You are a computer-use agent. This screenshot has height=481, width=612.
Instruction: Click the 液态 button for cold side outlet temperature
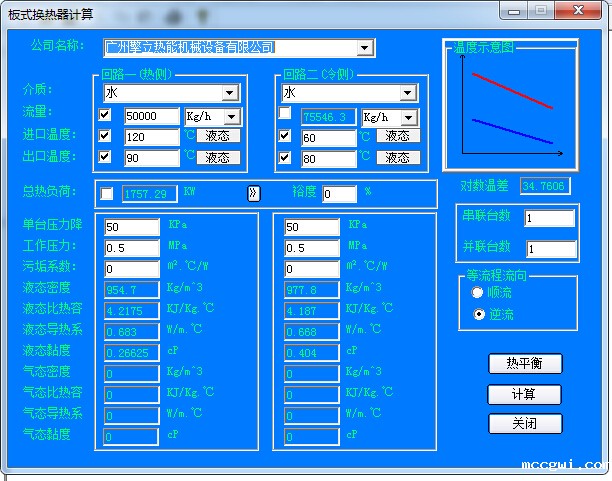(397, 157)
